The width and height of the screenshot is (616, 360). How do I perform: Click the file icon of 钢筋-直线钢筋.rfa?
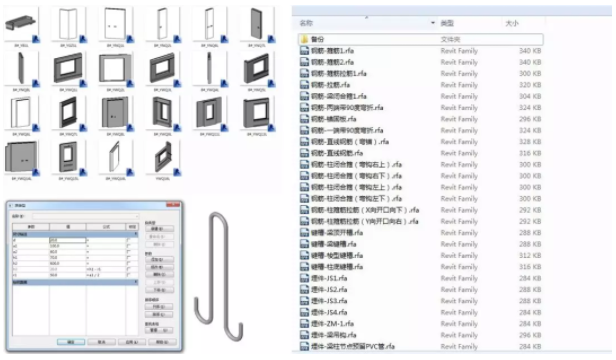(x=304, y=153)
